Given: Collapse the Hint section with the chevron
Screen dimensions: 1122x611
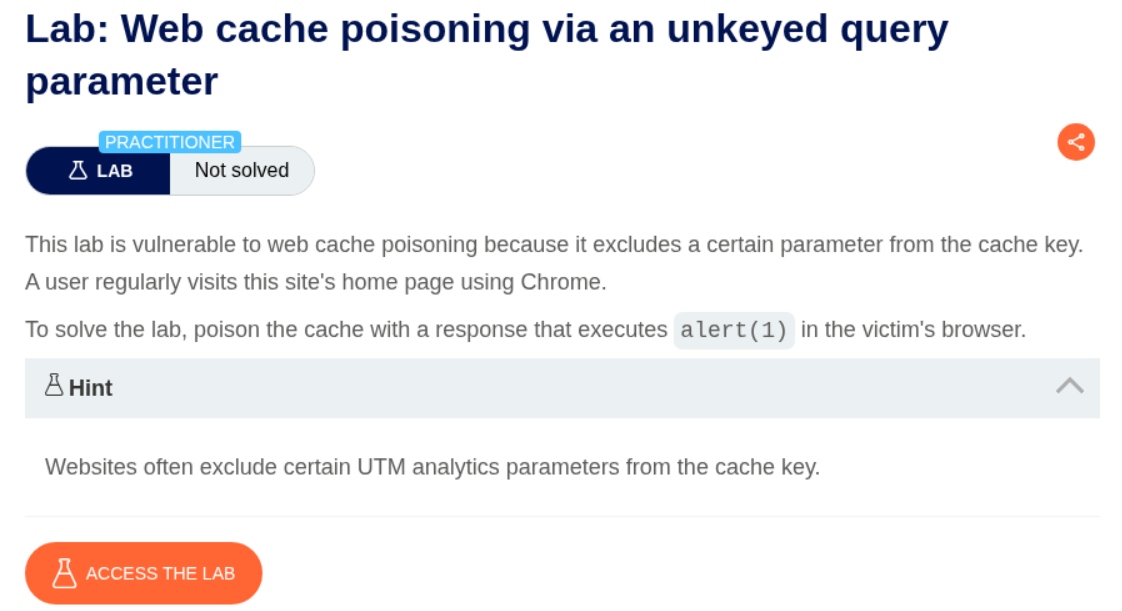Looking at the screenshot, I should [x=1069, y=386].
